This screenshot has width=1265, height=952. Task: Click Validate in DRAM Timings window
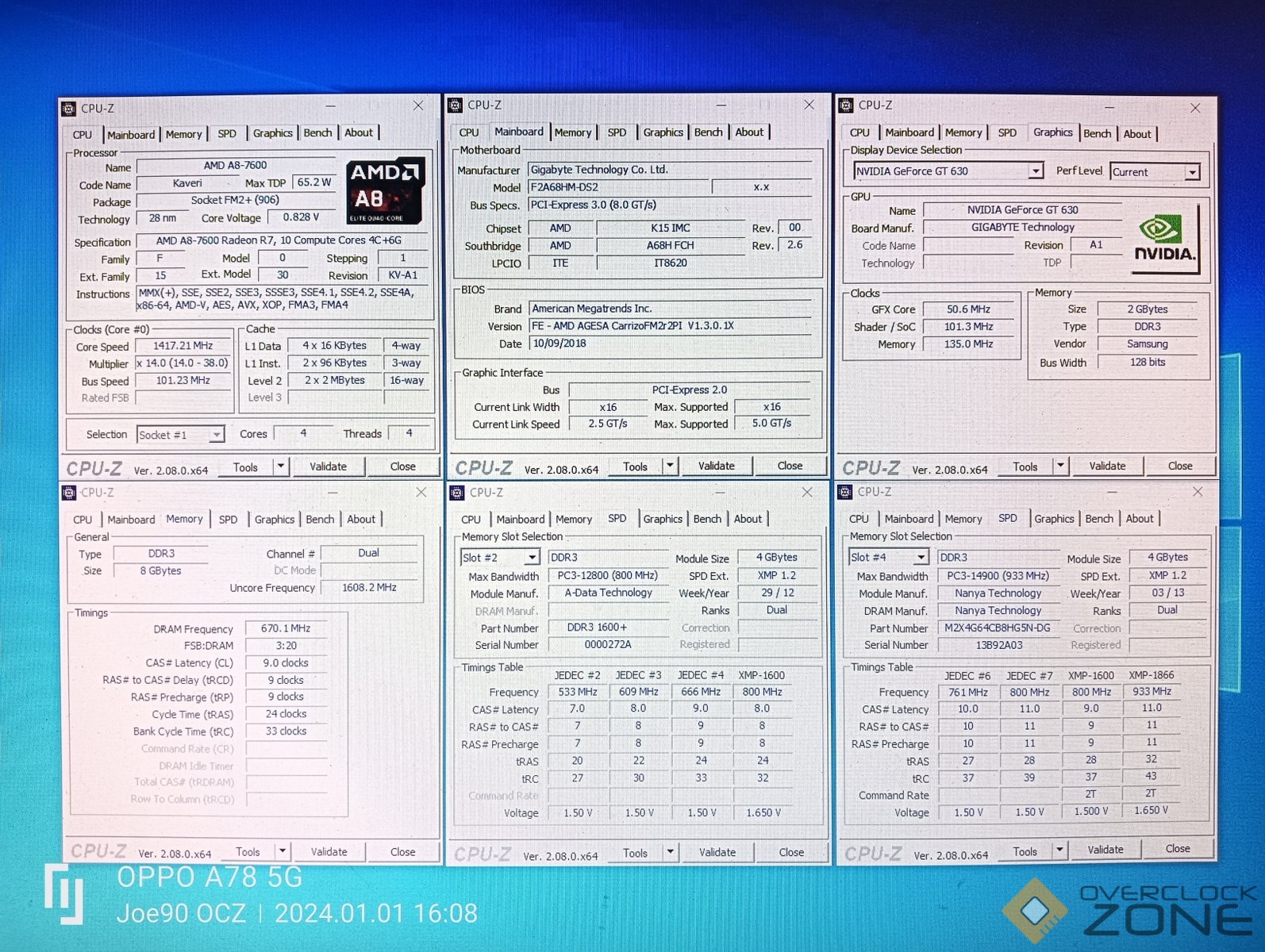(329, 852)
